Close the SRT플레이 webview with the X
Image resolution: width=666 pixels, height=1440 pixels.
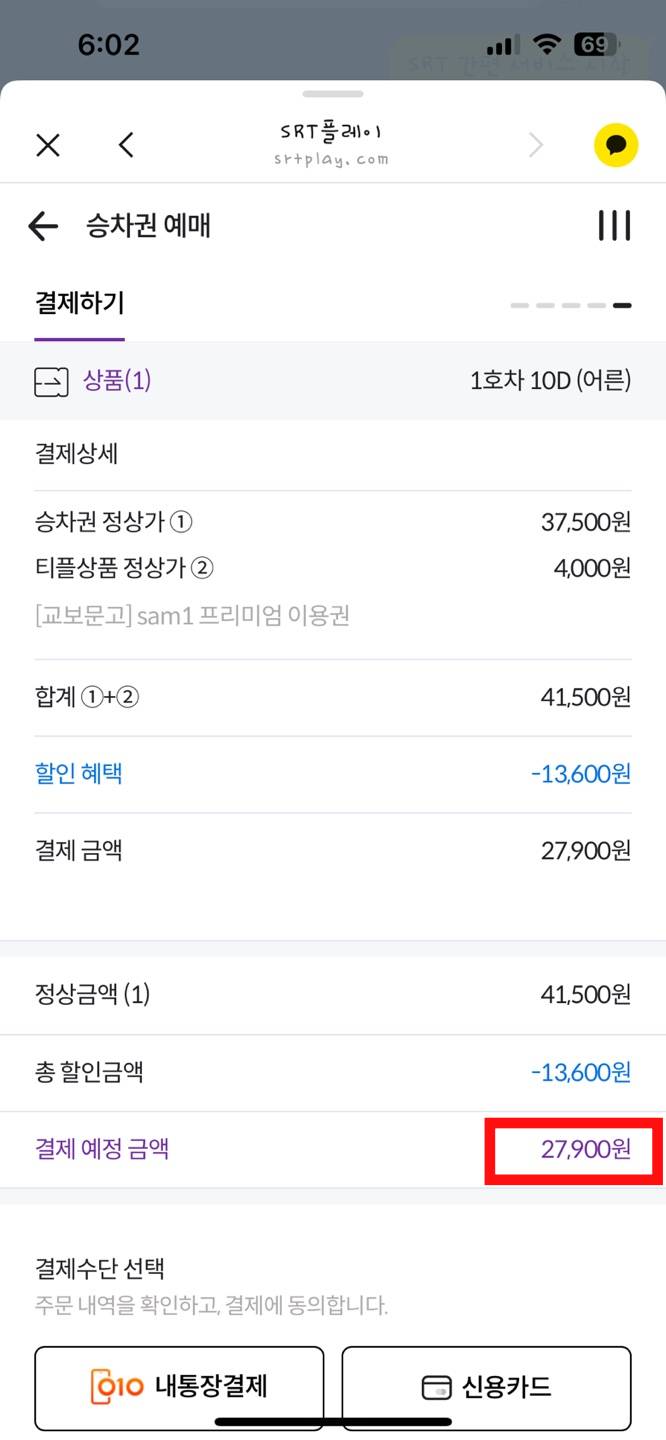(x=47, y=144)
